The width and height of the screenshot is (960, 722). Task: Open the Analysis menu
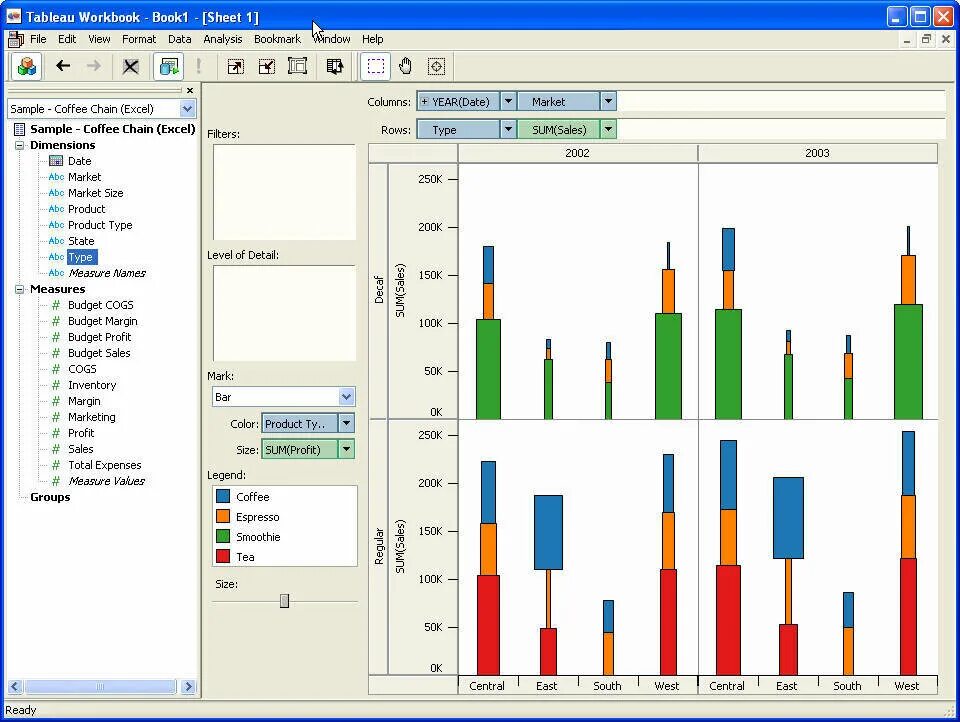click(222, 39)
